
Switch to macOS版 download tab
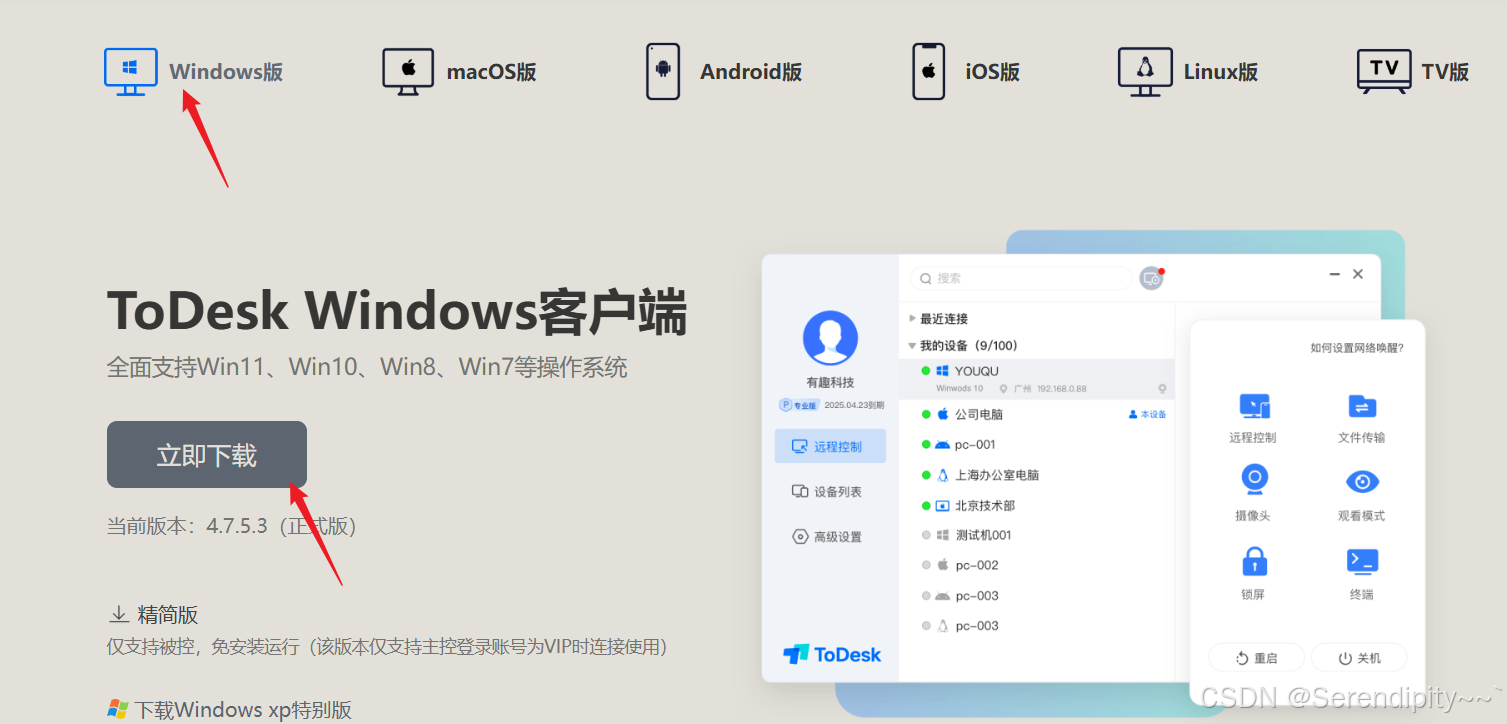tap(491, 72)
